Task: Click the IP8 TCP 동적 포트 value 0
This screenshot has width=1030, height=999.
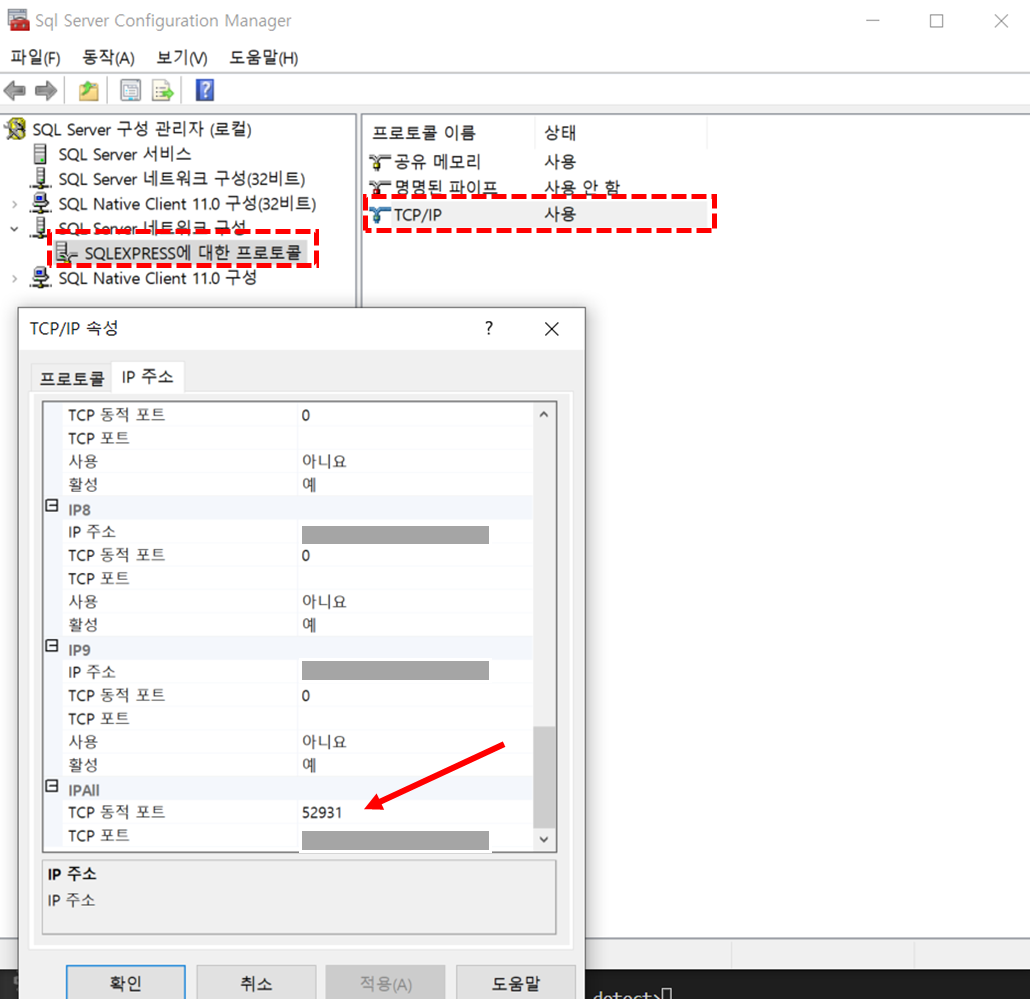Action: coord(306,556)
